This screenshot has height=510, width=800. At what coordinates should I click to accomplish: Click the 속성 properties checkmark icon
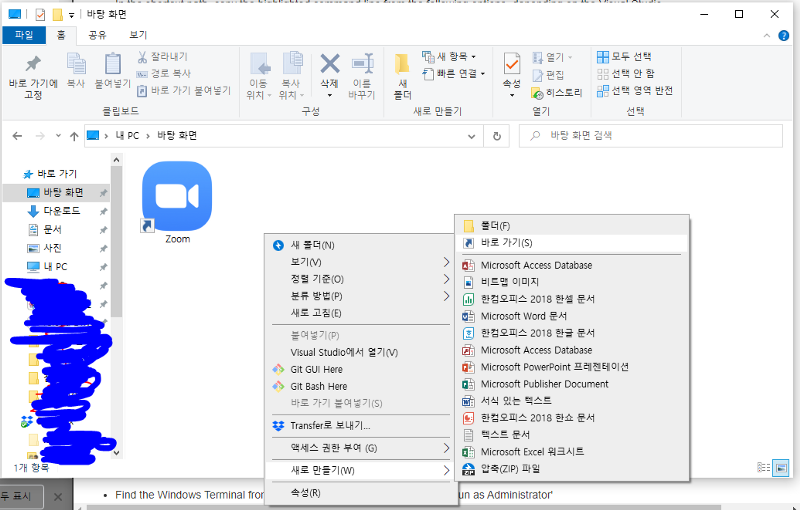tap(512, 64)
